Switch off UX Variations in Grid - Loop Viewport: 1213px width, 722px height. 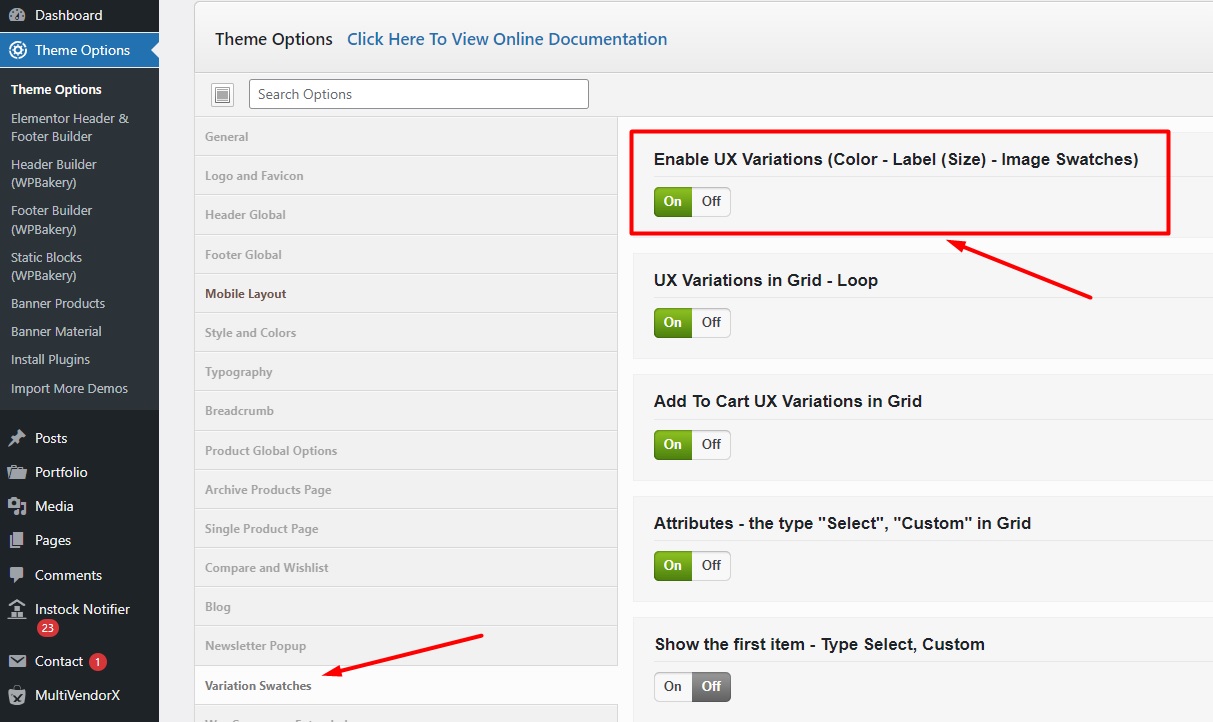tap(711, 322)
